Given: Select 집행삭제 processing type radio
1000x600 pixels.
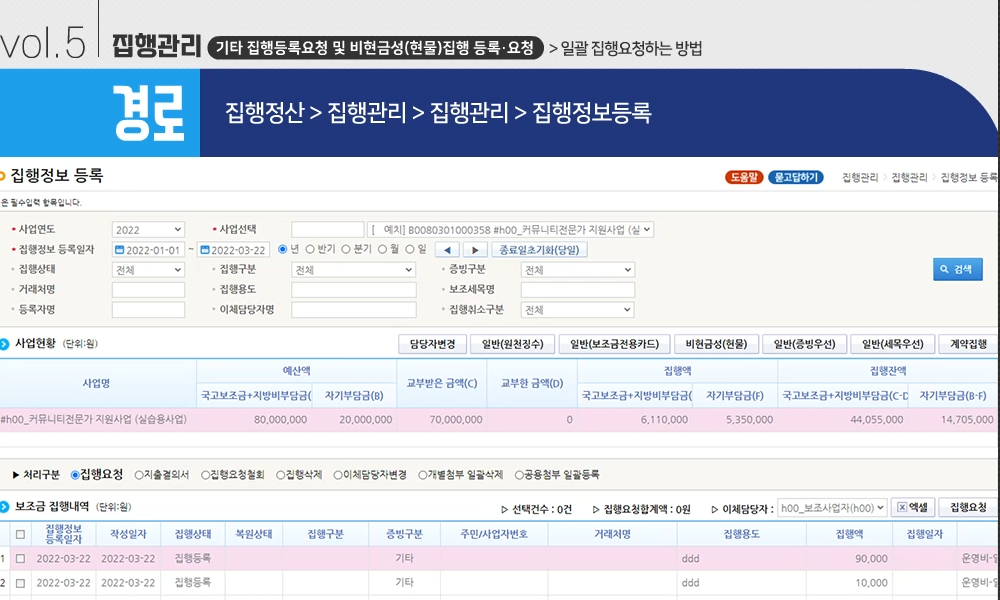Looking at the screenshot, I should [280, 475].
